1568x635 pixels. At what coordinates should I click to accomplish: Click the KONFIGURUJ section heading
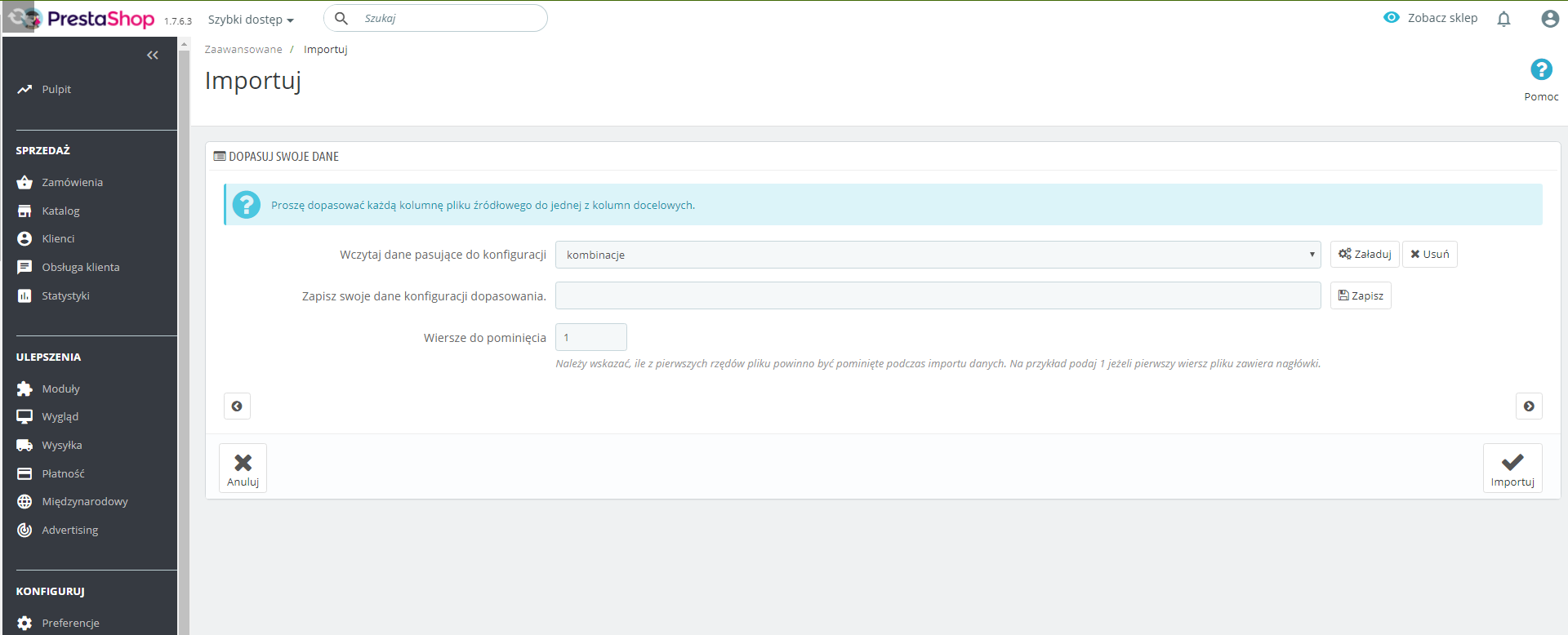coord(50,591)
